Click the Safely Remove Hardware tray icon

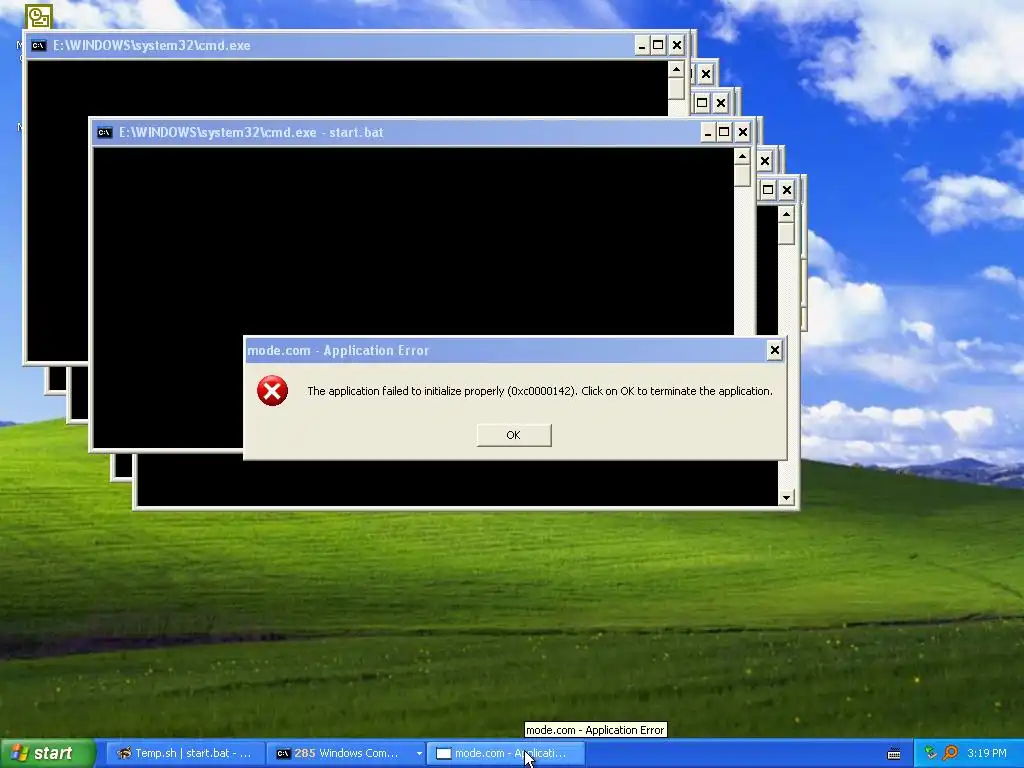pos(931,753)
